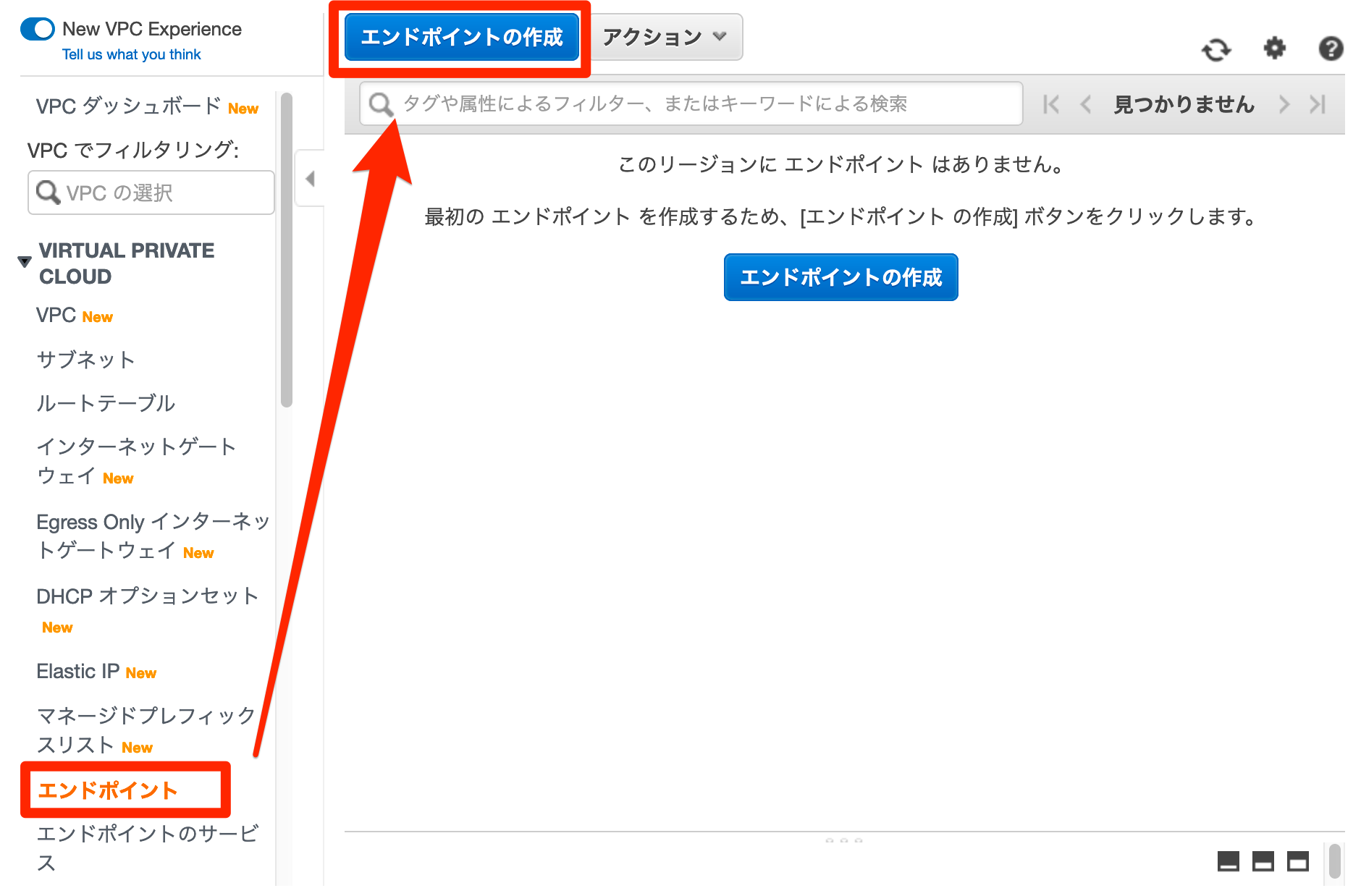Select サブネット in the sidebar
Screen dimensions: 1361x896
(85, 360)
